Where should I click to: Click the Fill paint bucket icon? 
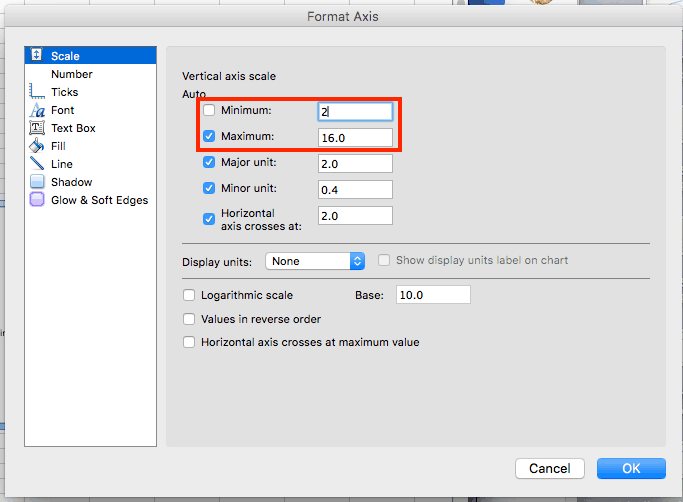[37, 146]
